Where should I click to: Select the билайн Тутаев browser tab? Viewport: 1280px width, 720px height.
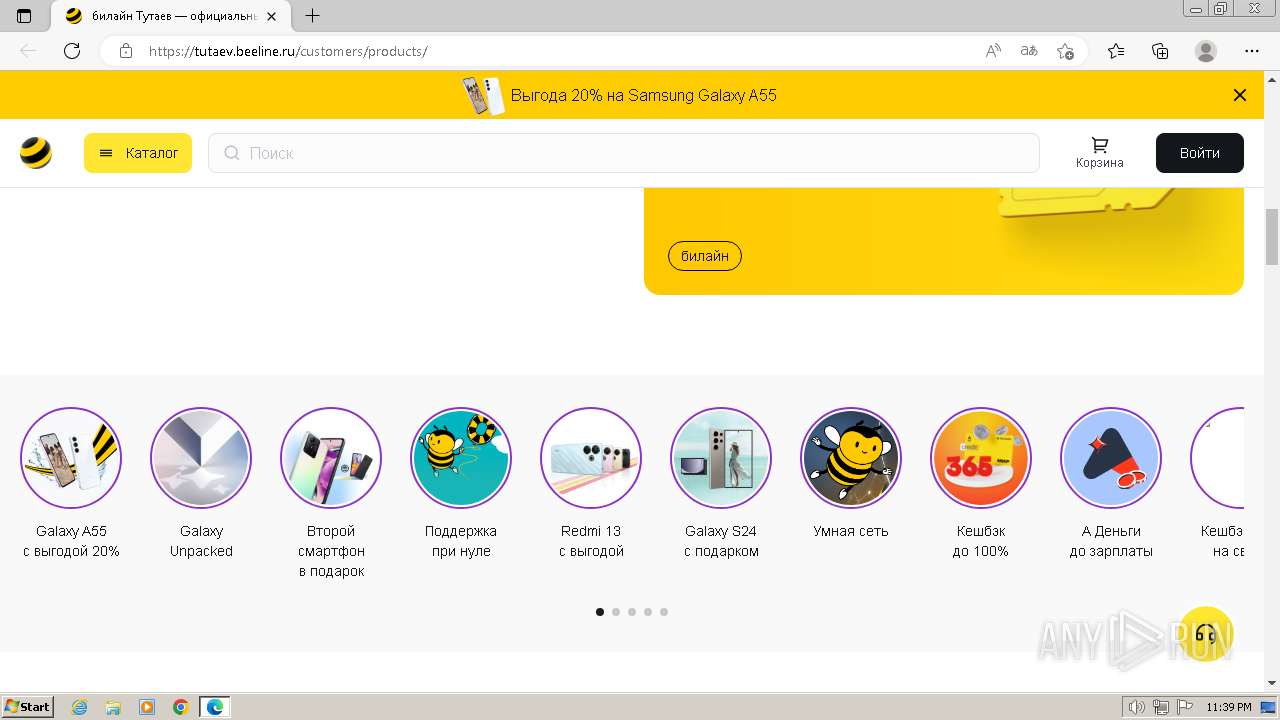[x=170, y=16]
